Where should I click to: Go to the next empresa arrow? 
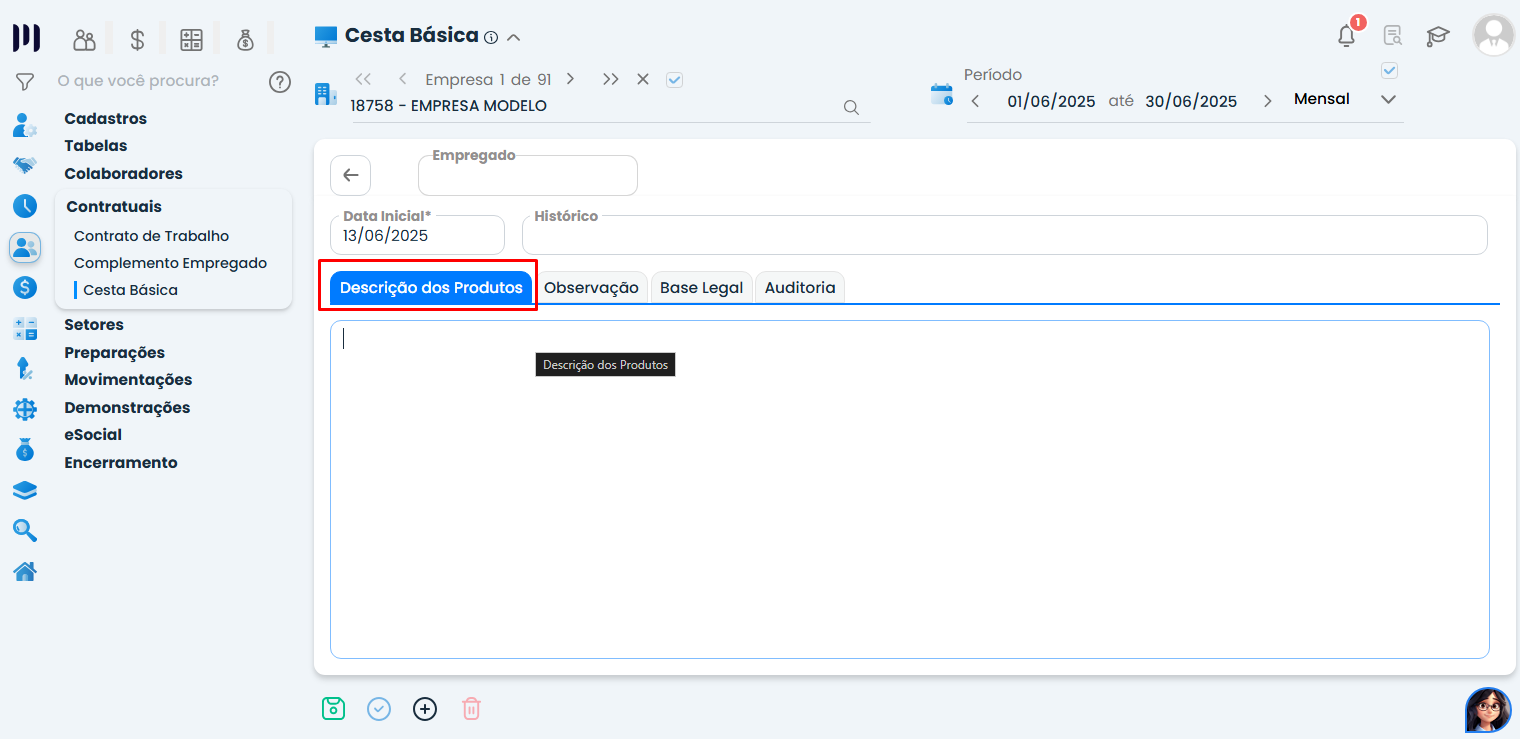click(x=570, y=79)
